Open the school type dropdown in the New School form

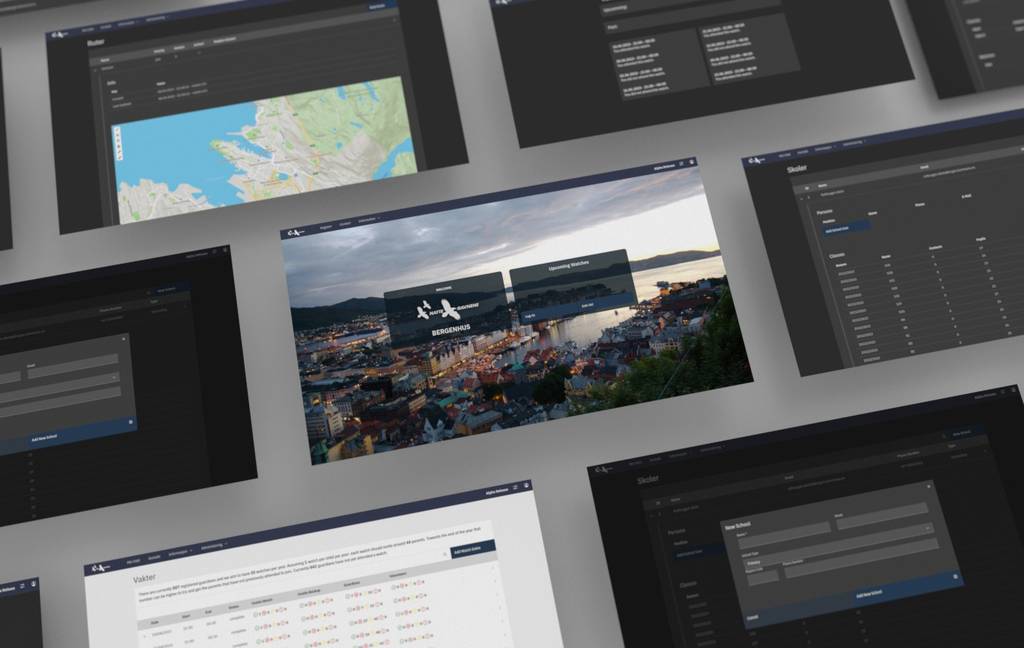(x=925, y=528)
